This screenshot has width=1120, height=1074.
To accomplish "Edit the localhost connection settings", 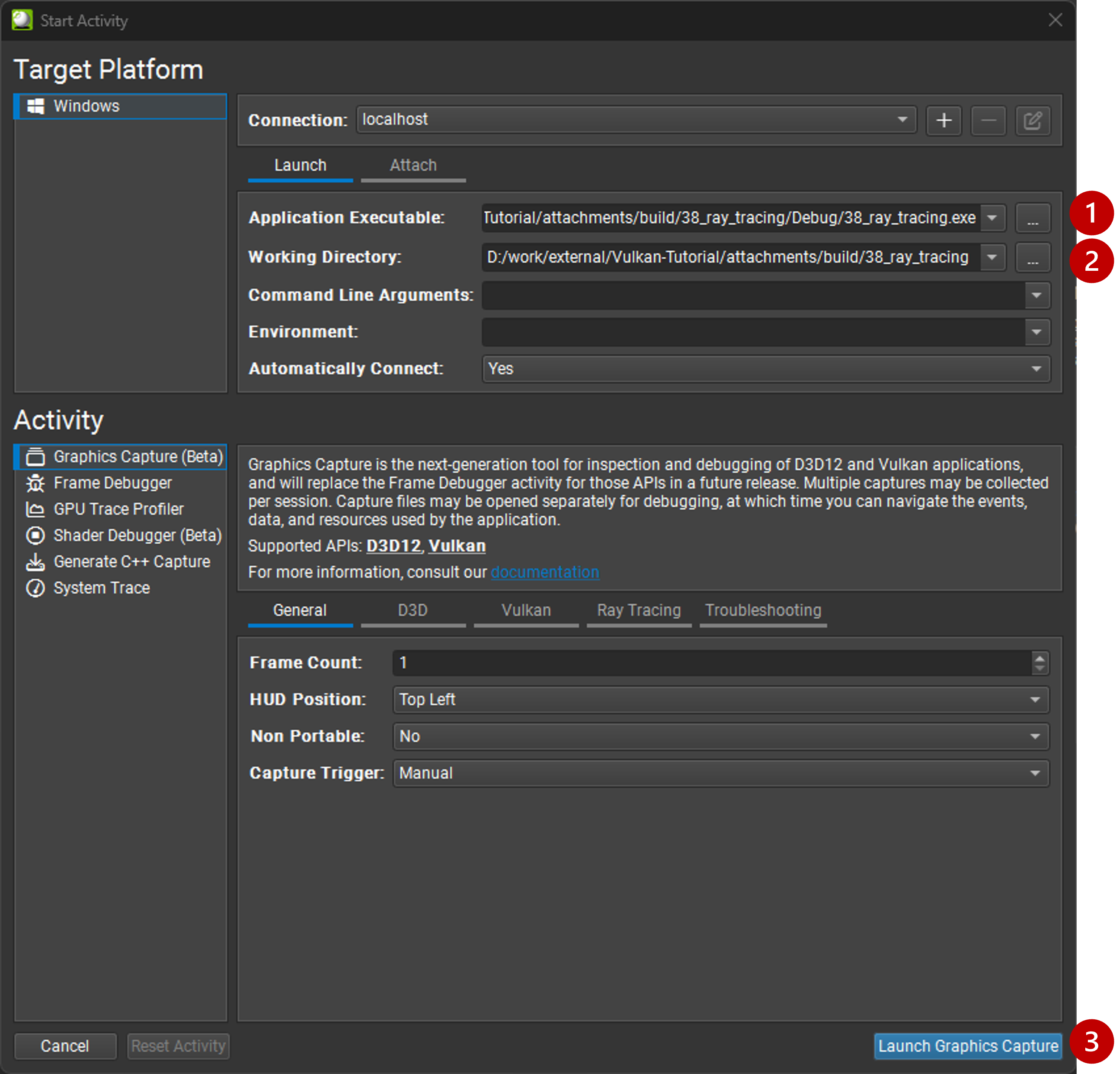I will [1033, 120].
